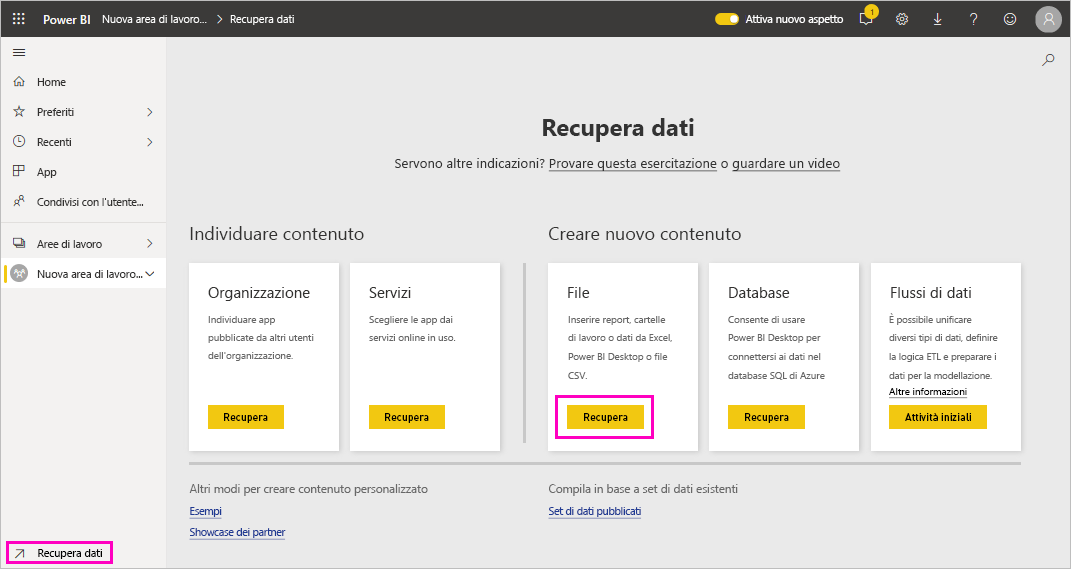Image resolution: width=1071 pixels, height=569 pixels.
Task: Collapse the Nuova area di lavoro chevron
Action: point(150,274)
